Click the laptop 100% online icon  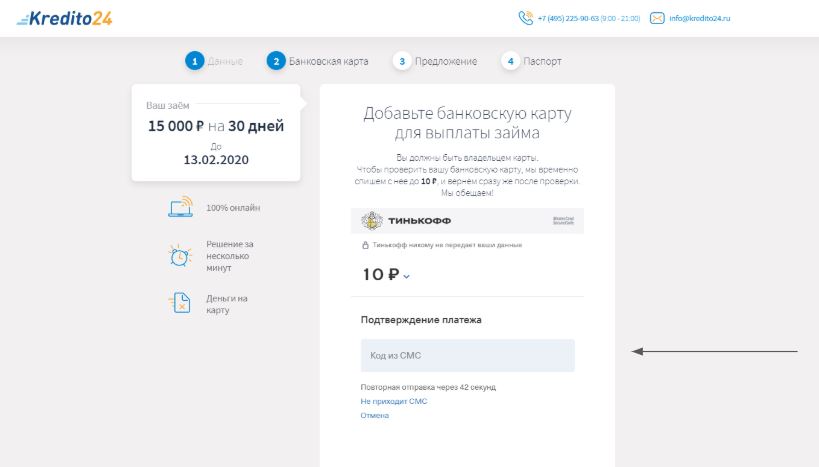coord(181,207)
